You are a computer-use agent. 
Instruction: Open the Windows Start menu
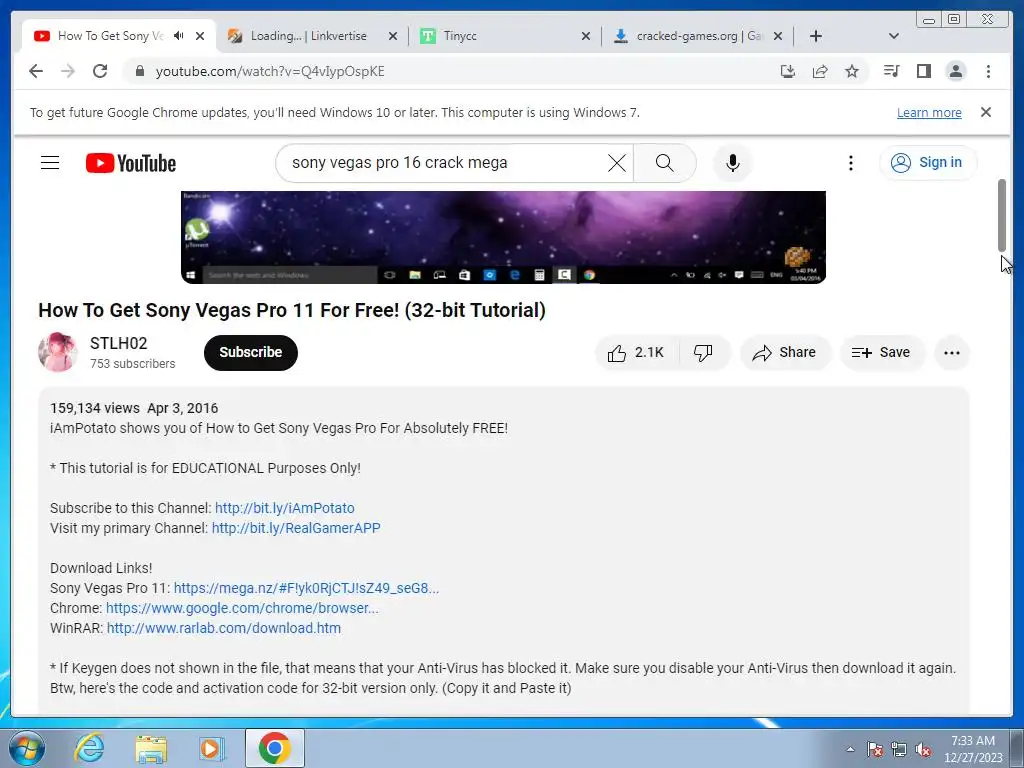[x=27, y=748]
